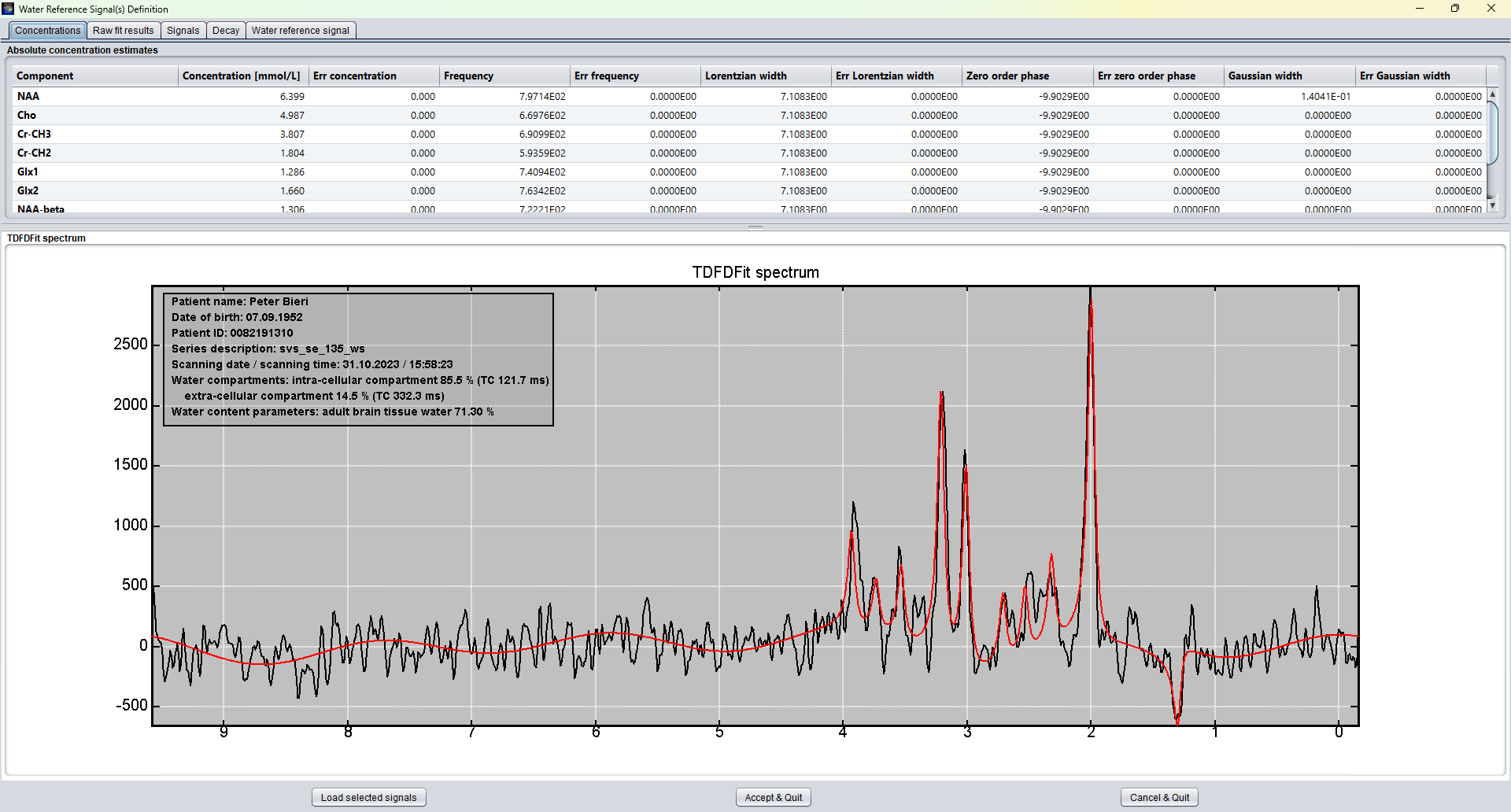Click the table scrollbar down arrow

point(1492,205)
